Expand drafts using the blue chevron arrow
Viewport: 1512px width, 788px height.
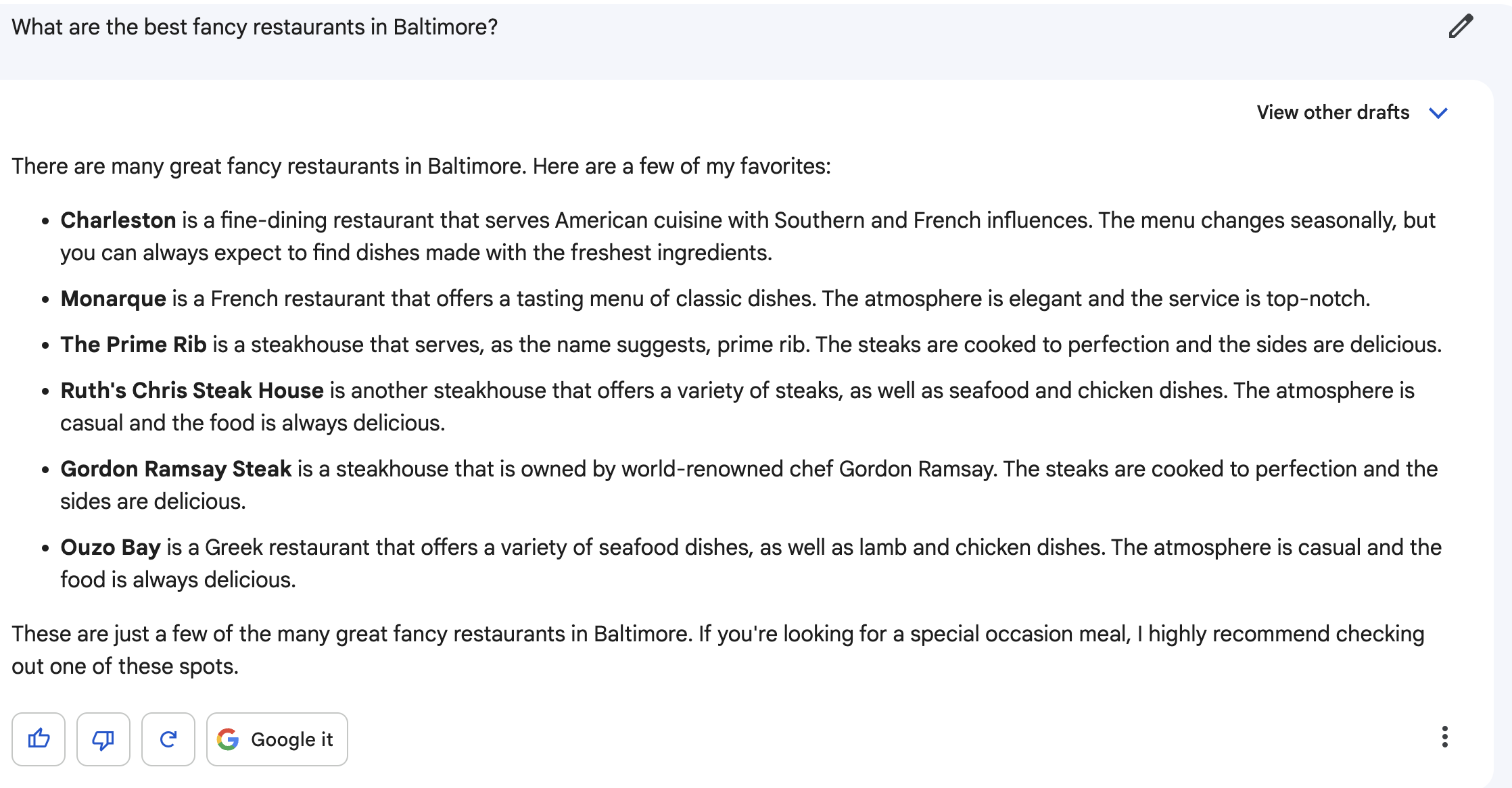(x=1438, y=113)
